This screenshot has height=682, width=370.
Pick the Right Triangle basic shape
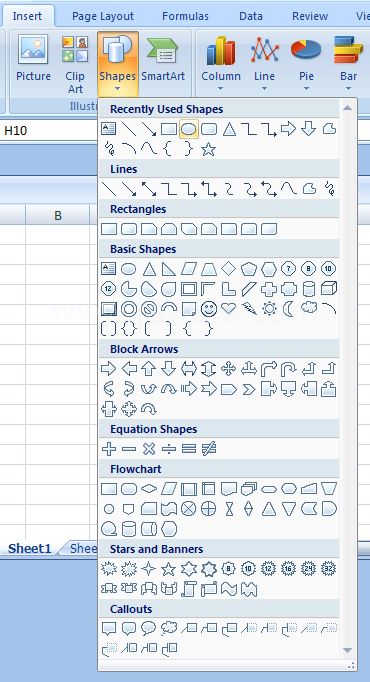coord(169,269)
